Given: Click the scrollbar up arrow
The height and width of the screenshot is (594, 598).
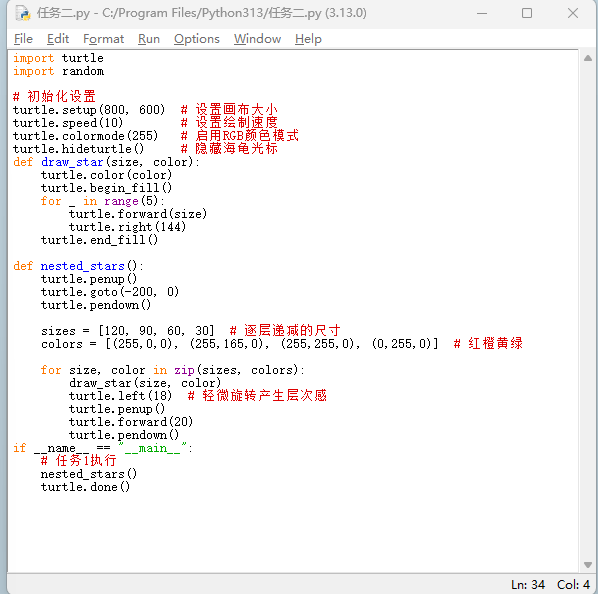Looking at the screenshot, I should (588, 58).
